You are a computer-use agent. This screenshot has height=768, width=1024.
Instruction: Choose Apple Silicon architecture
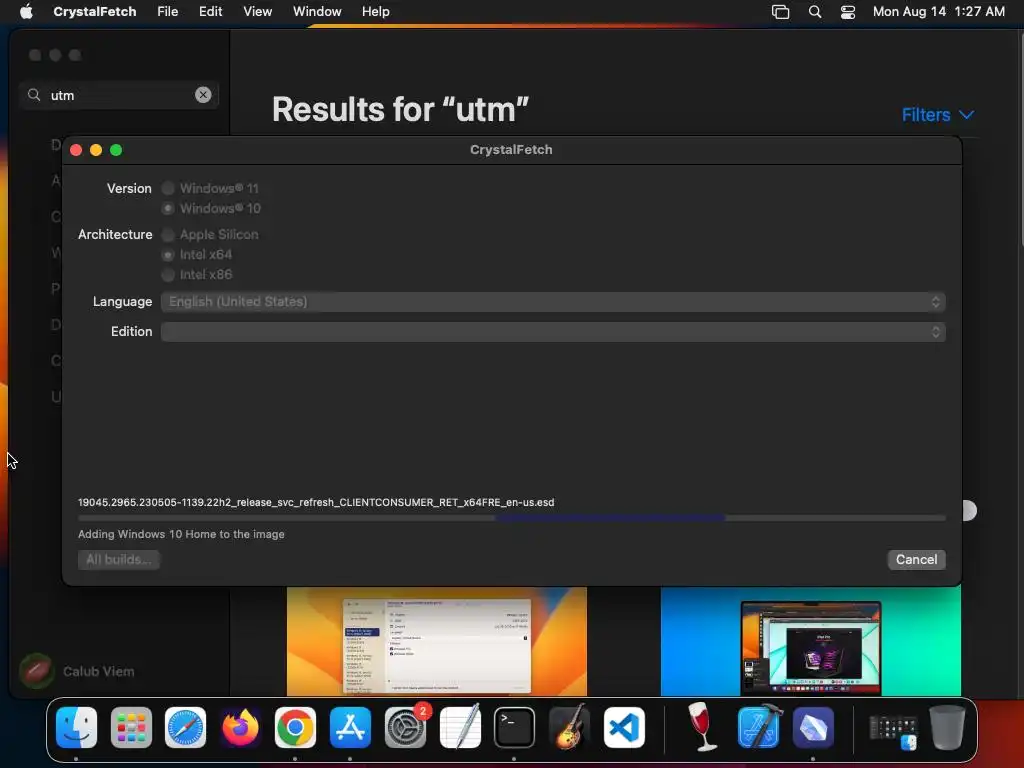coord(168,234)
